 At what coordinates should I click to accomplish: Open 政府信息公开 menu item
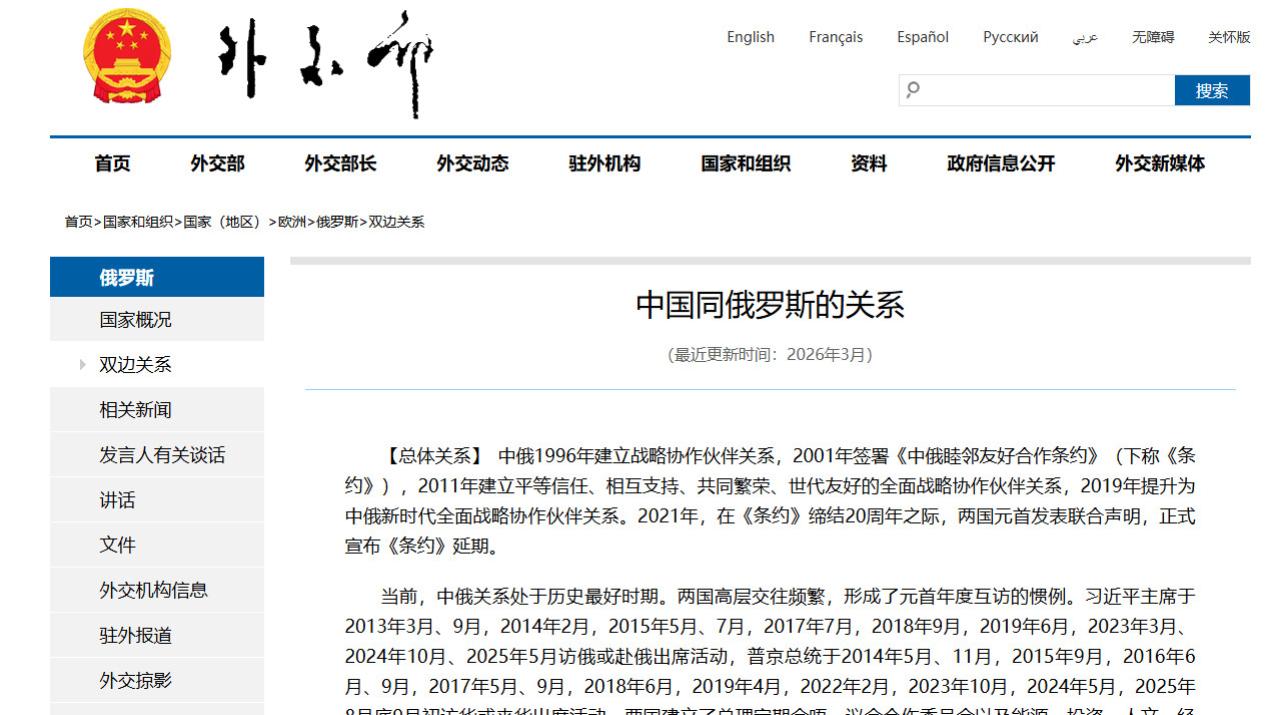pyautogui.click(x=1001, y=163)
